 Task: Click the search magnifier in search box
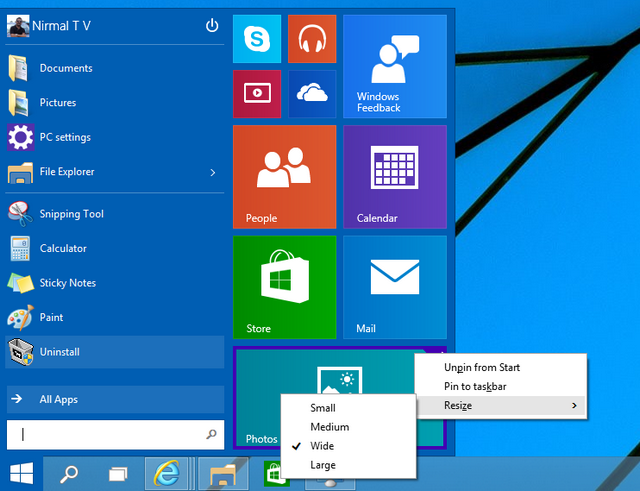(211, 434)
